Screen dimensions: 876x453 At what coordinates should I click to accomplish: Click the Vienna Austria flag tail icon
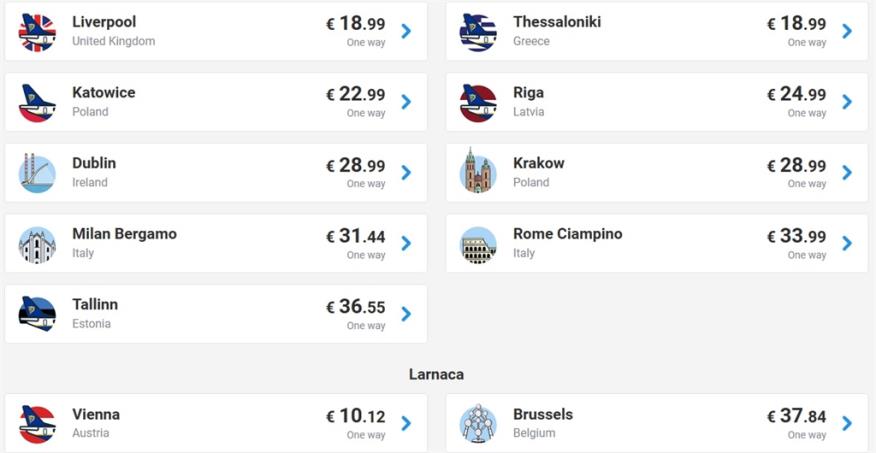37,424
